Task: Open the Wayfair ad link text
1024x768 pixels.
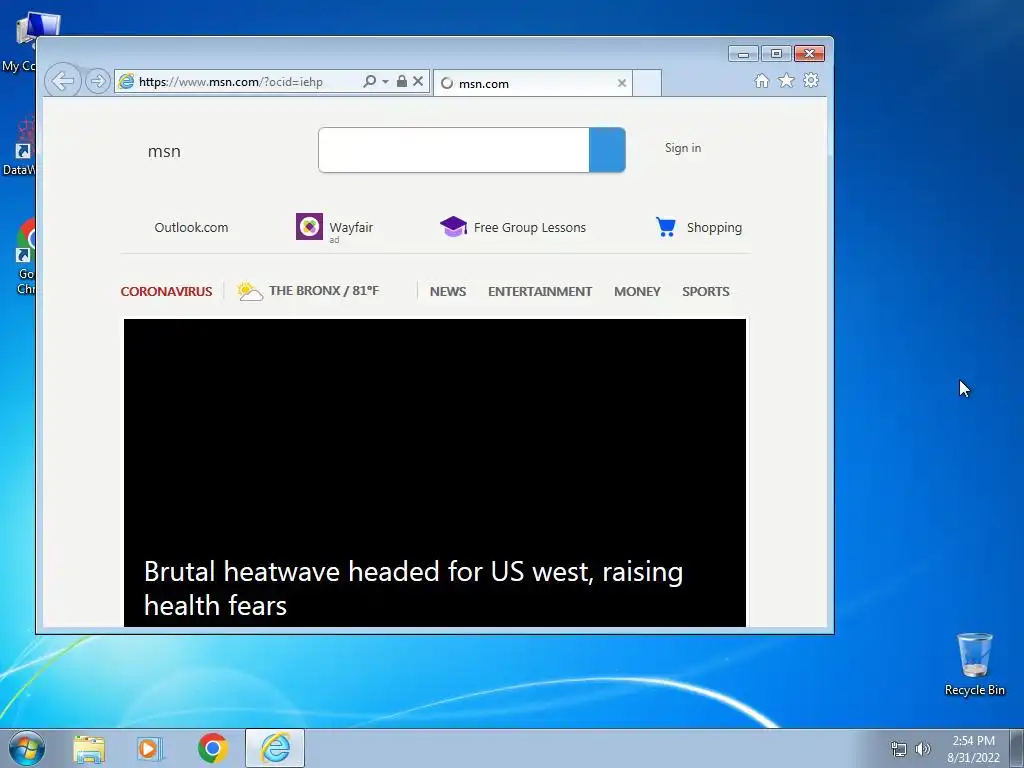Action: [x=351, y=227]
